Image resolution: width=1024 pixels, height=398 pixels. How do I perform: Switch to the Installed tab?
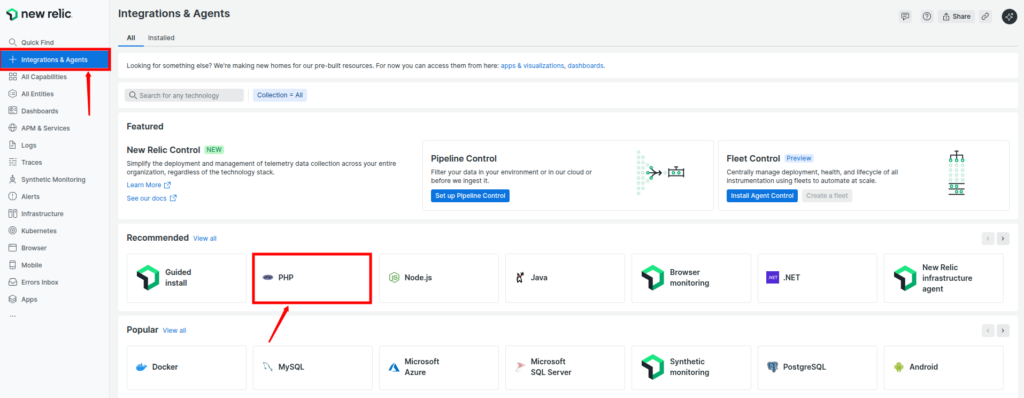point(161,38)
